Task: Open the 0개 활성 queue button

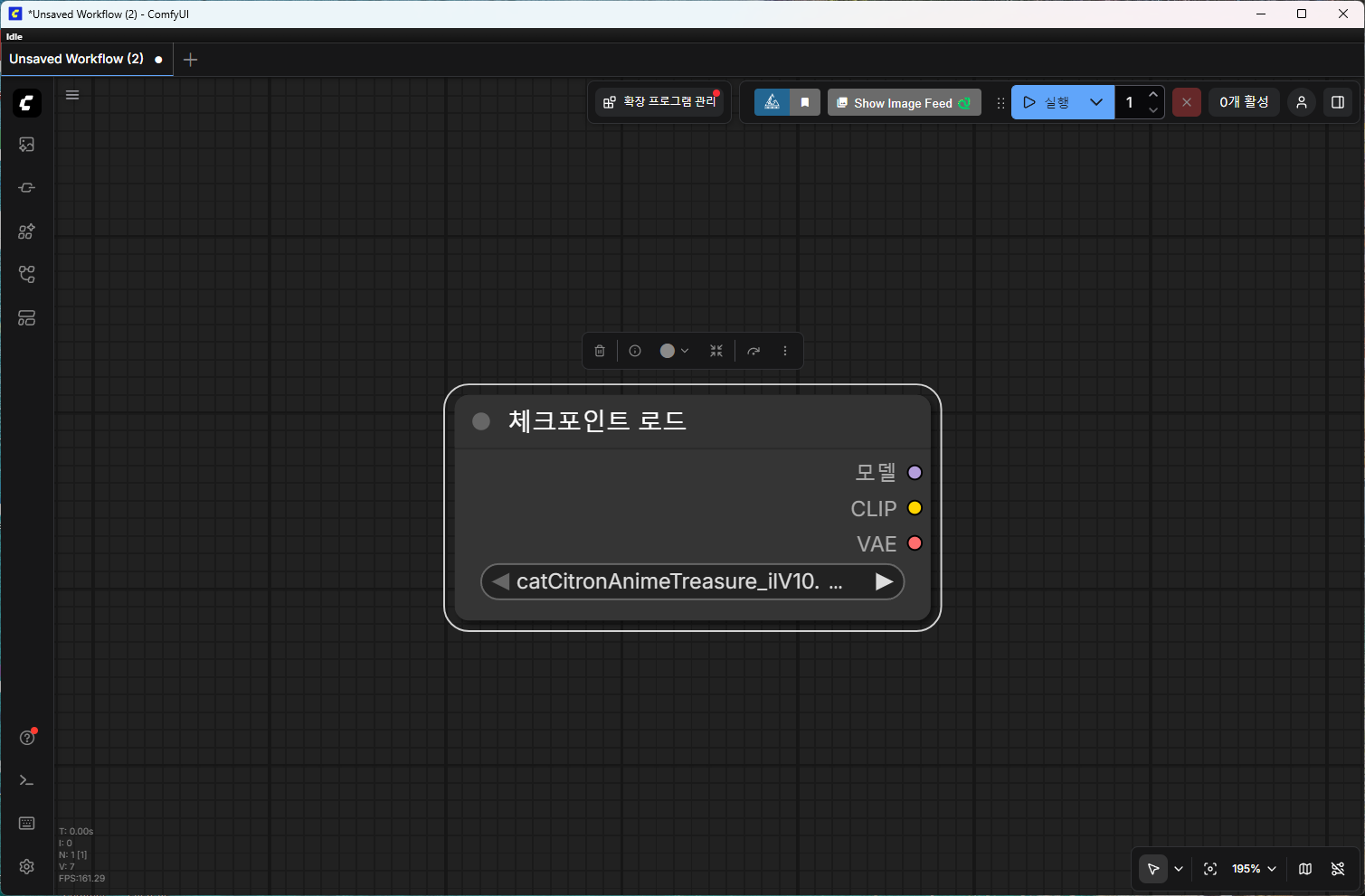Action: point(1244,102)
